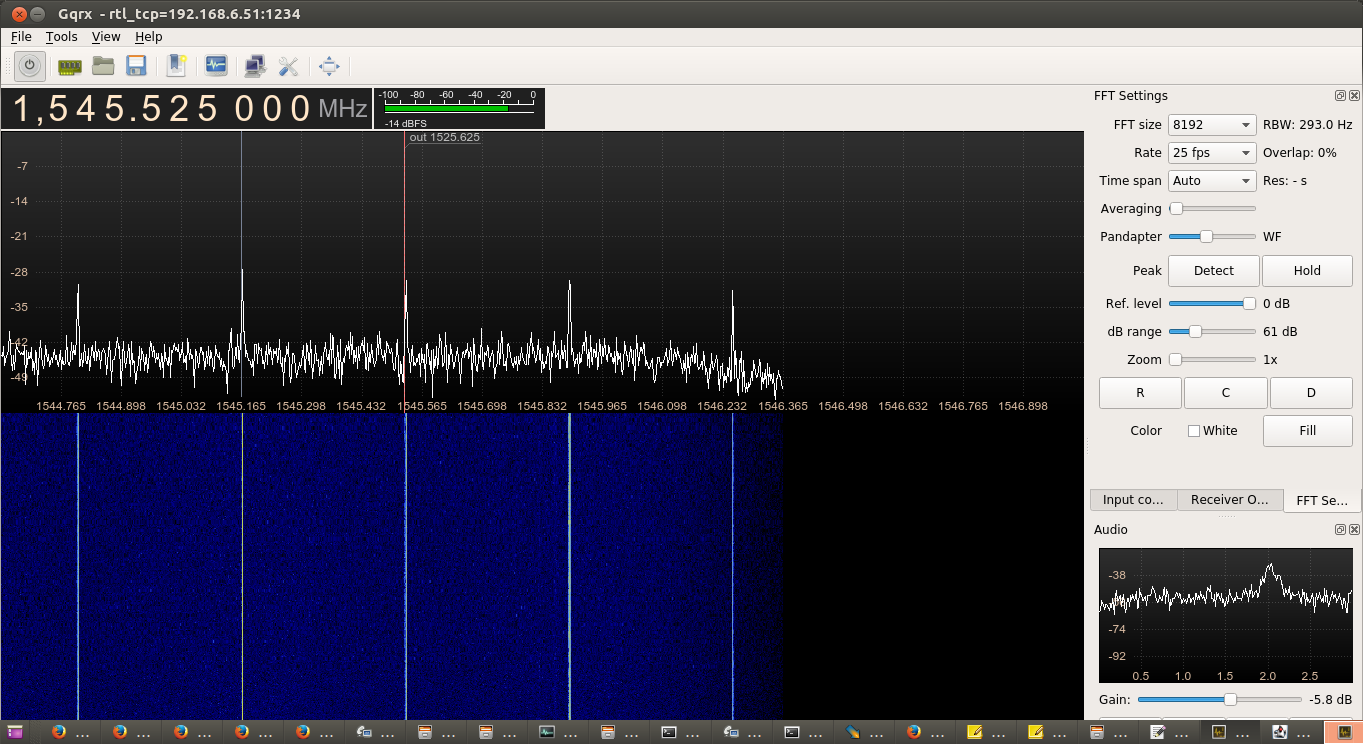Click the Fill color button
1363x744 pixels.
coord(1307,431)
